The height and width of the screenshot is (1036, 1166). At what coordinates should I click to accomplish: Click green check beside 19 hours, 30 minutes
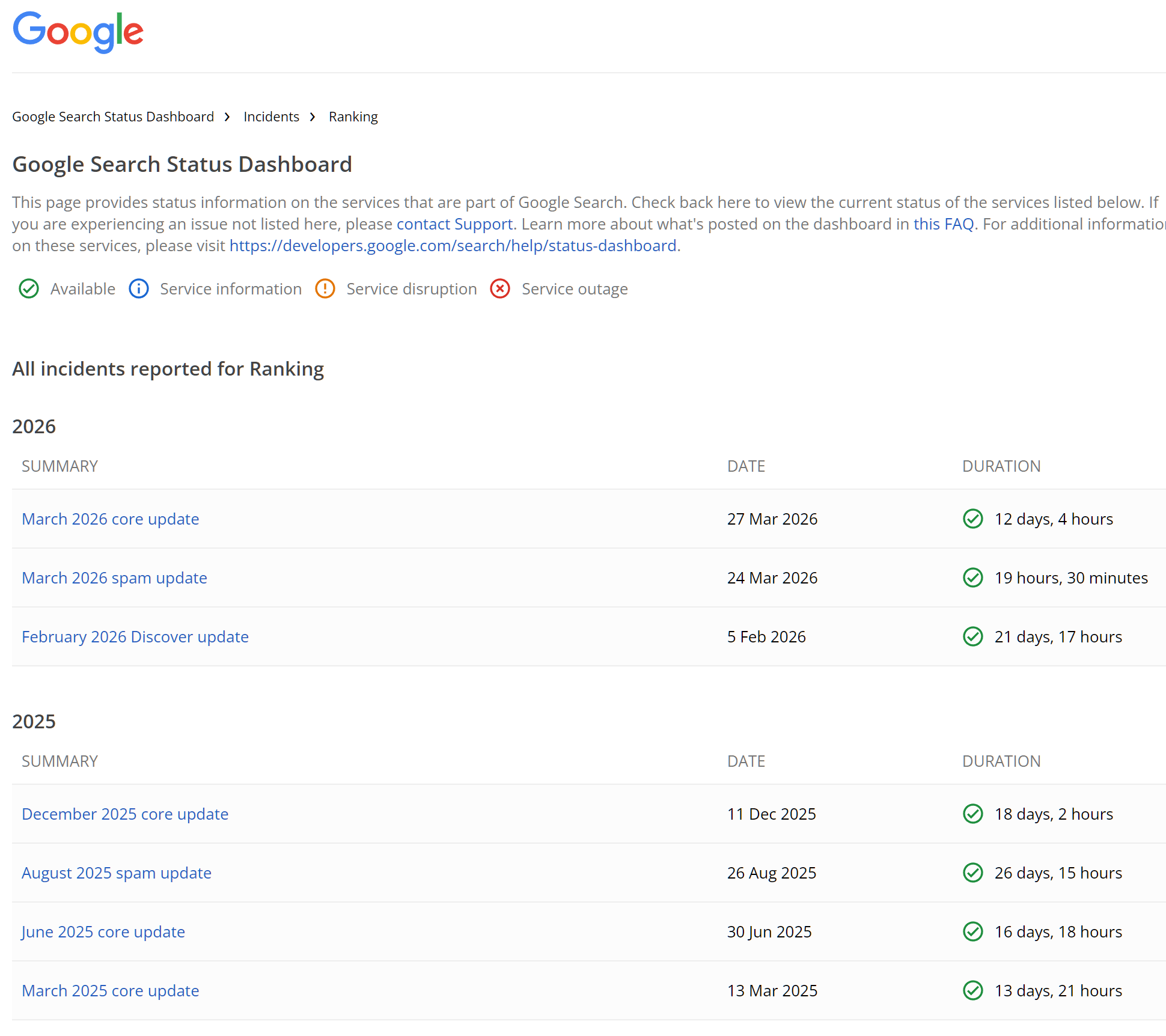pos(972,577)
